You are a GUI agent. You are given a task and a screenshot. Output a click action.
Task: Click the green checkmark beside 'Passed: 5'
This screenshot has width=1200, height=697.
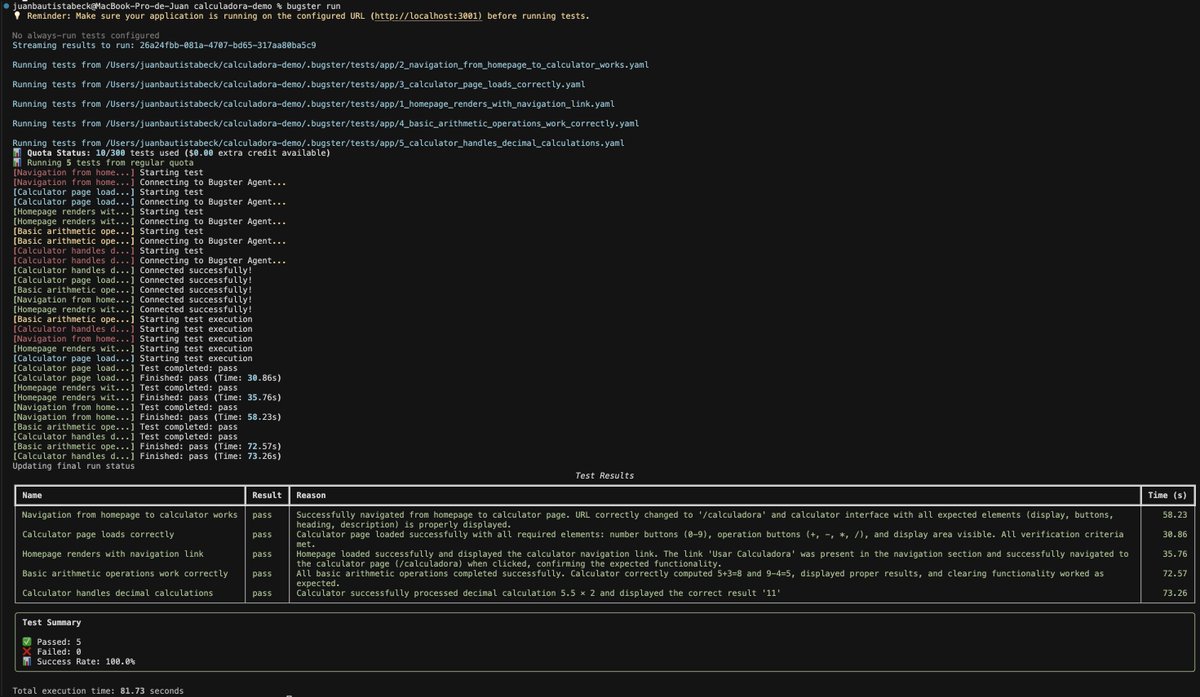click(x=27, y=641)
